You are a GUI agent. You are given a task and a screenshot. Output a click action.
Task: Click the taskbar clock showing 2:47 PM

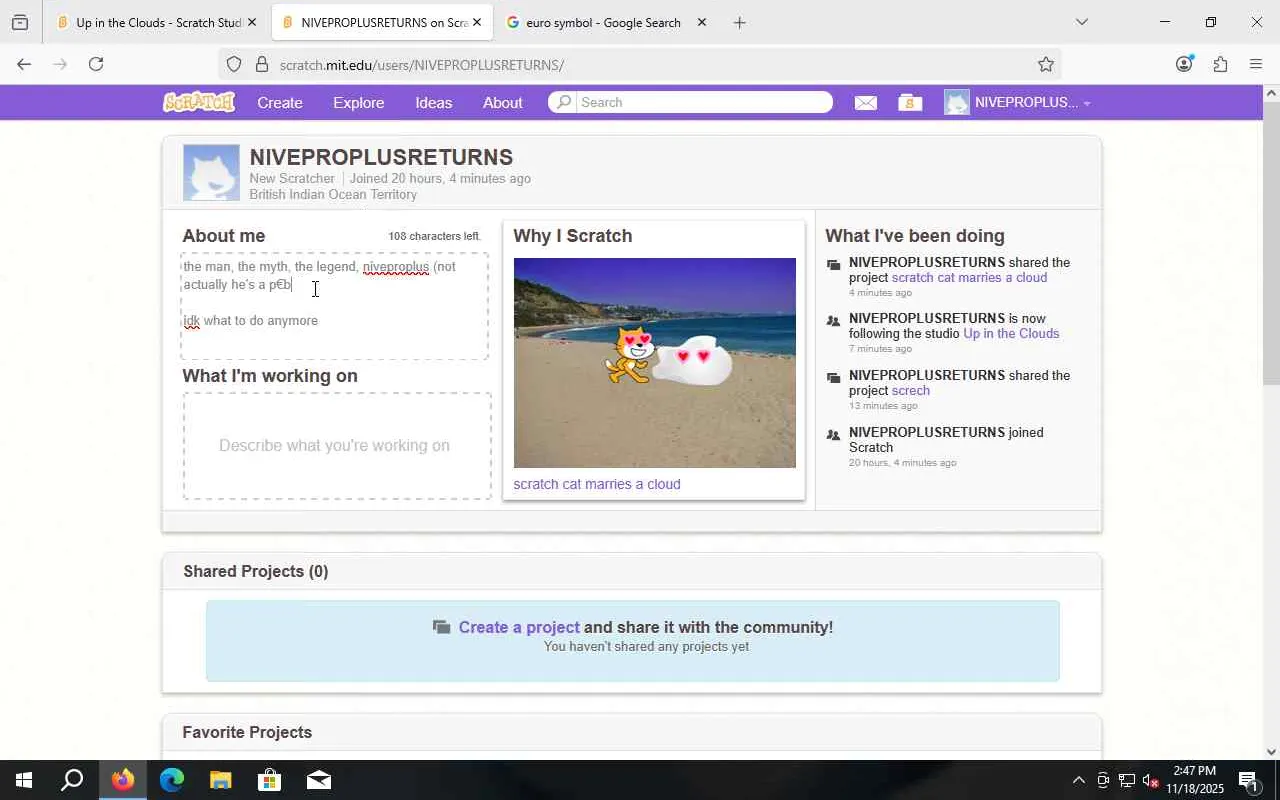click(x=1195, y=780)
